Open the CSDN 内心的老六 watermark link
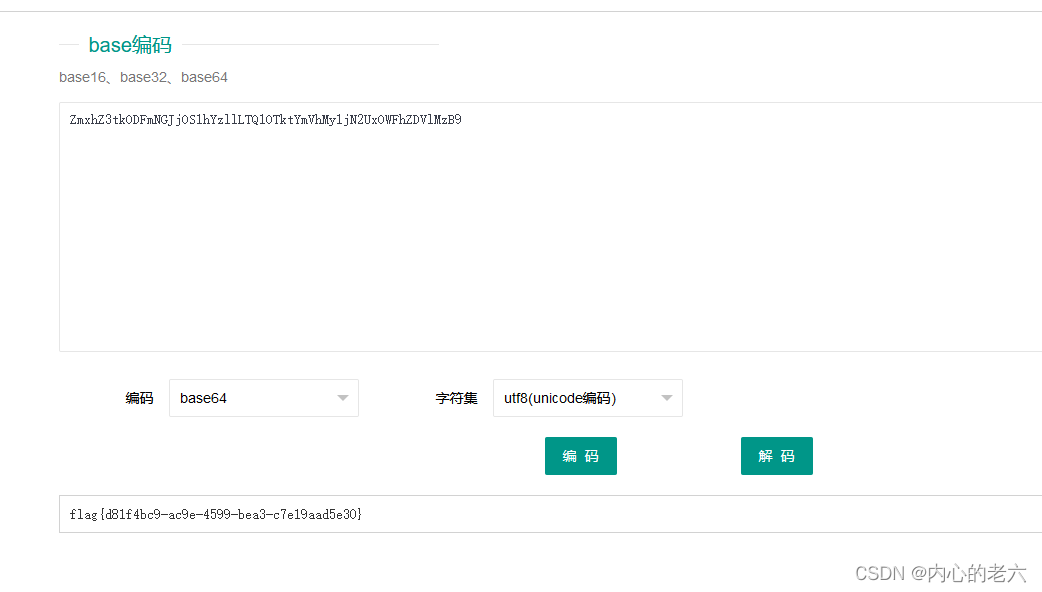The image size is (1042, 592). 941,573
